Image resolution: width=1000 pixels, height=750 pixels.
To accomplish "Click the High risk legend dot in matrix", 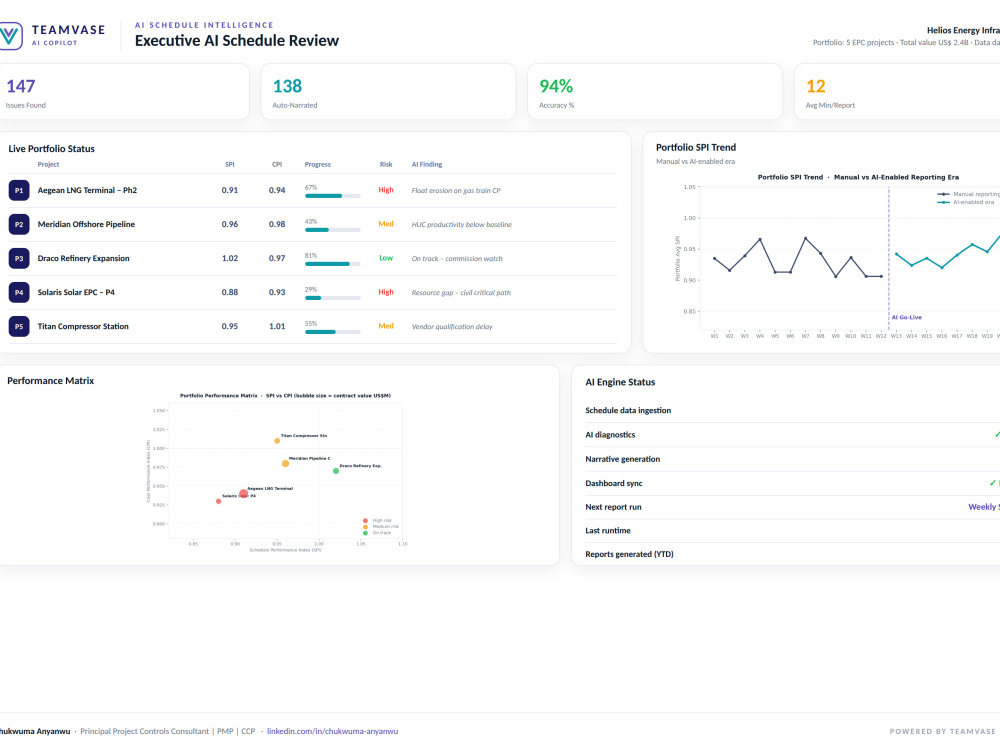I will pos(365,520).
